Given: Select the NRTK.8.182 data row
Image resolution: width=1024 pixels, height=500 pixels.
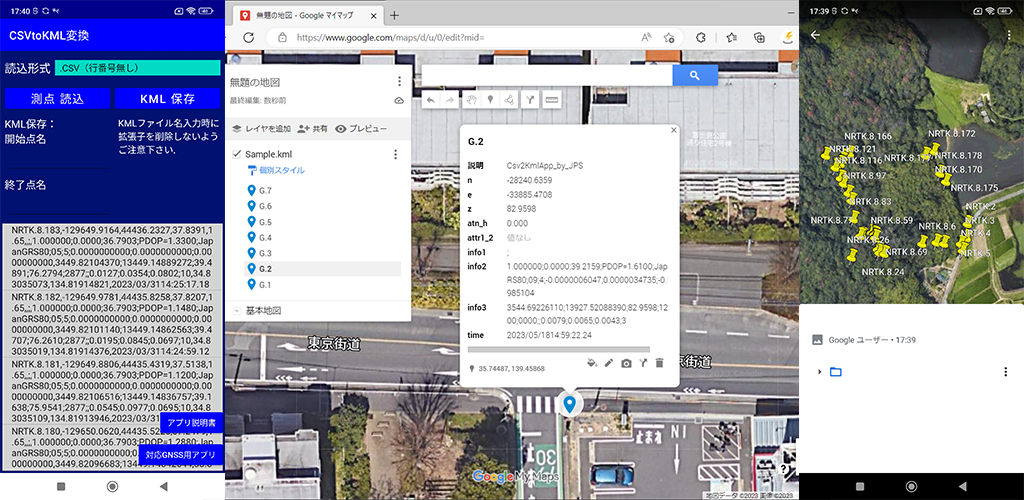Looking at the screenshot, I should pyautogui.click(x=112, y=324).
